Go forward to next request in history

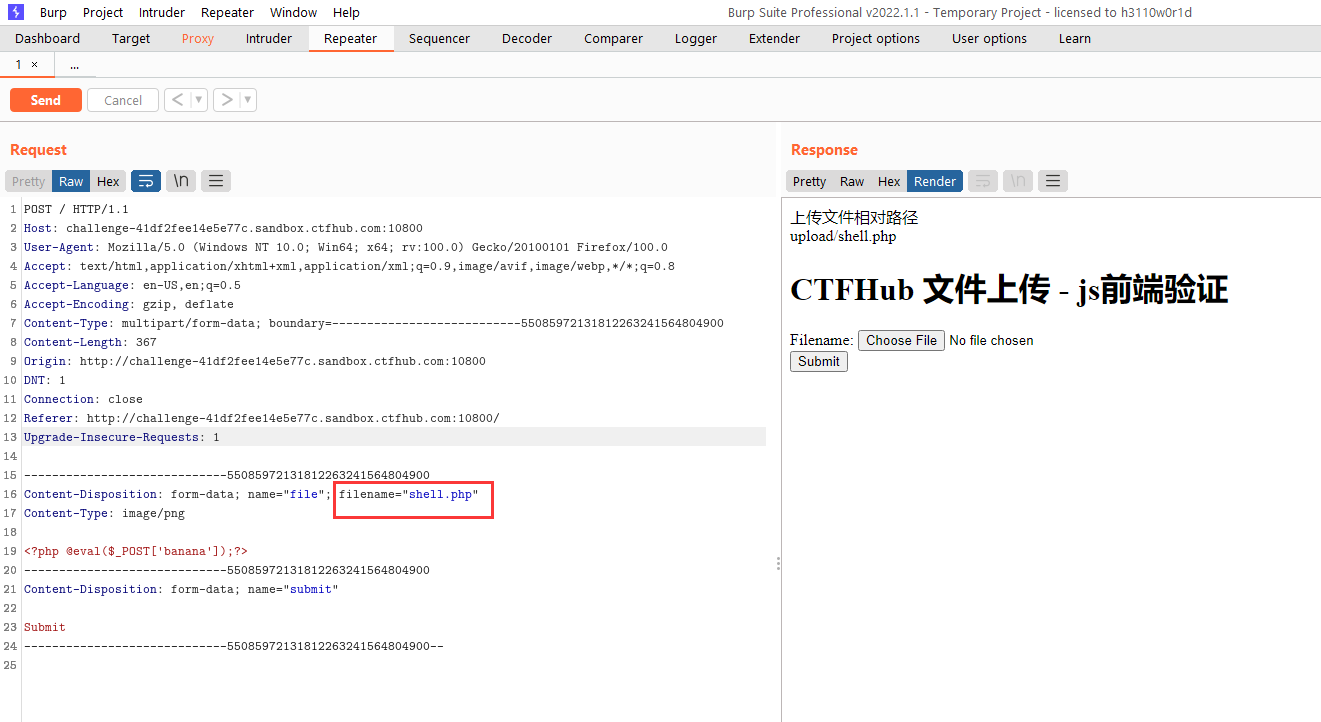pyautogui.click(x=227, y=100)
